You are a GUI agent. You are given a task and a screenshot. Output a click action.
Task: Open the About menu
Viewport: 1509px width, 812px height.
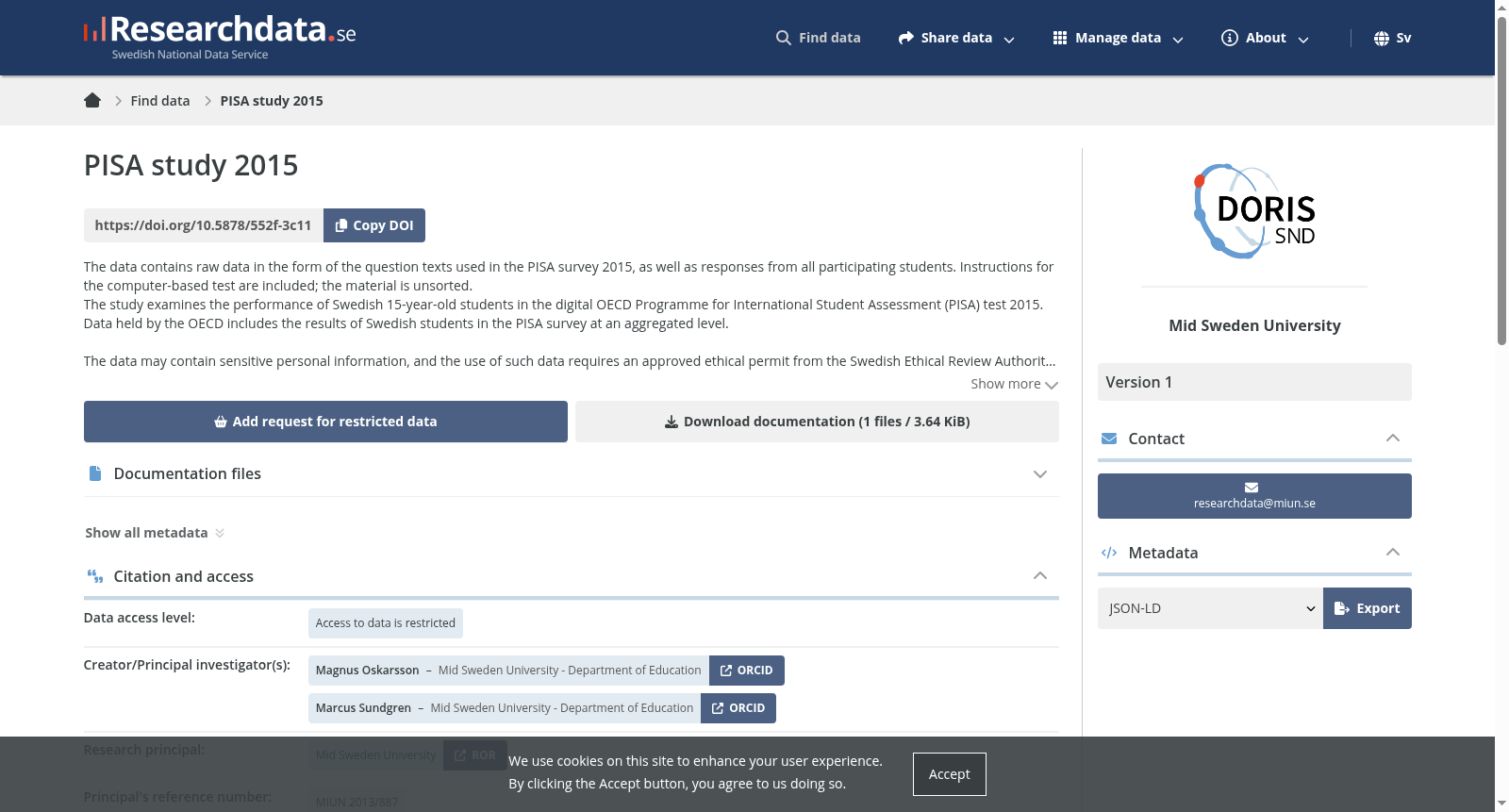1265,38
